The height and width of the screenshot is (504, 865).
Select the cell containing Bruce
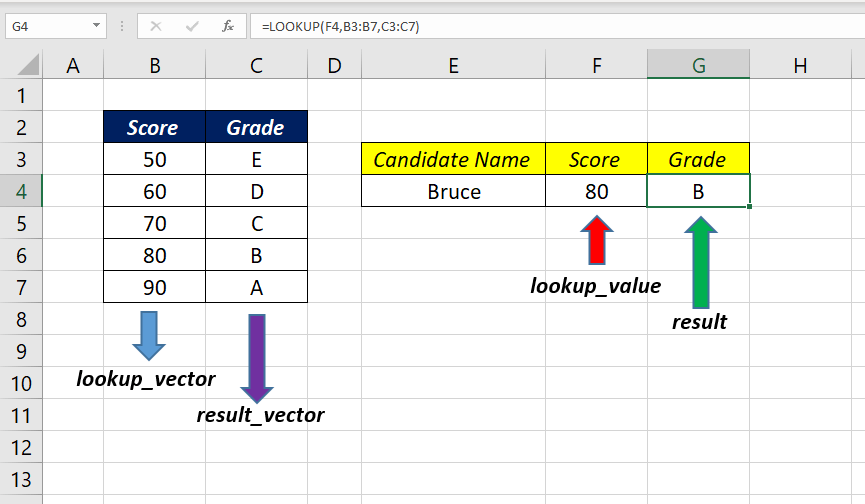point(453,191)
